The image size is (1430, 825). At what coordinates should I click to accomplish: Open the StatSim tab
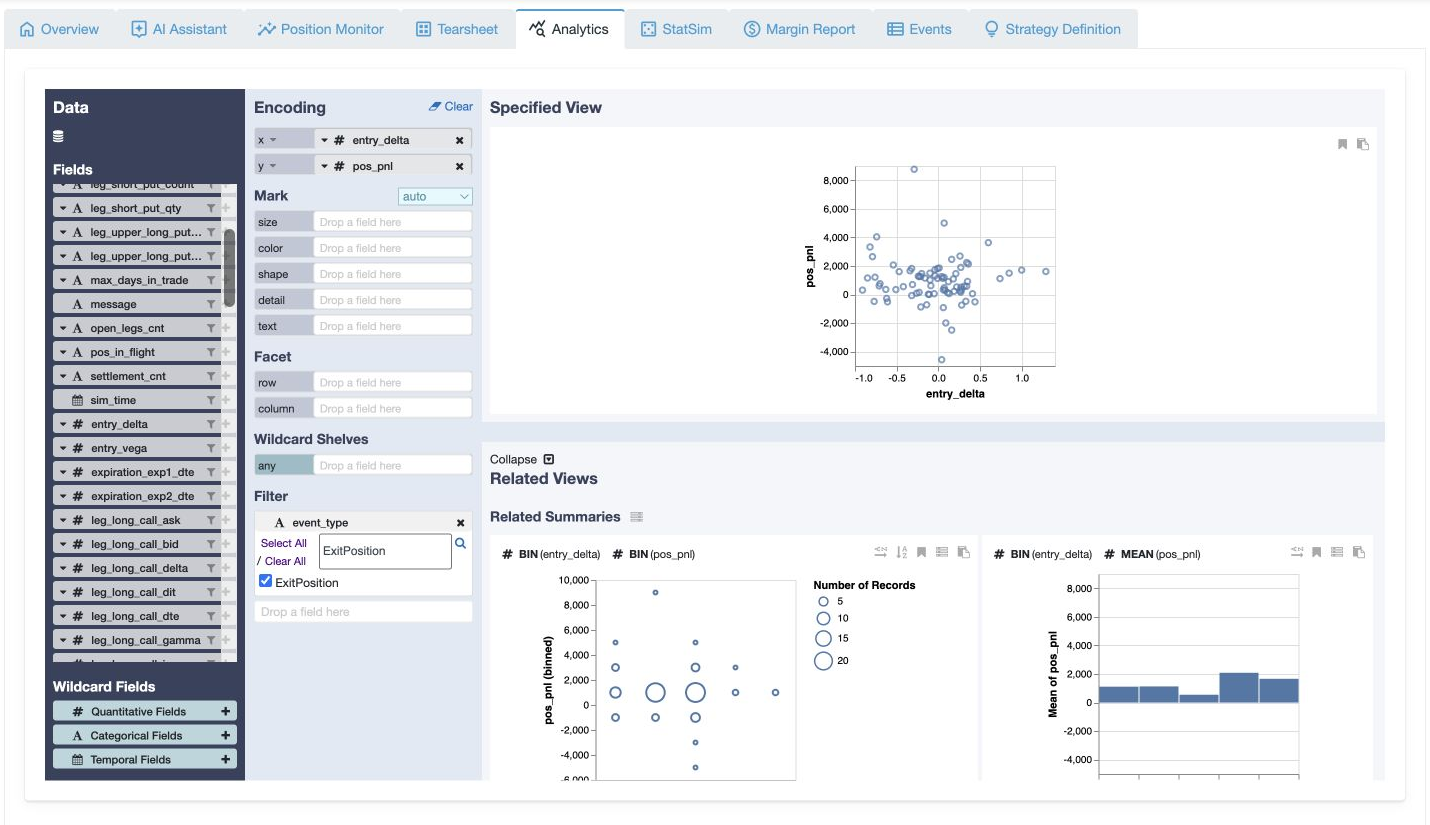tap(677, 29)
